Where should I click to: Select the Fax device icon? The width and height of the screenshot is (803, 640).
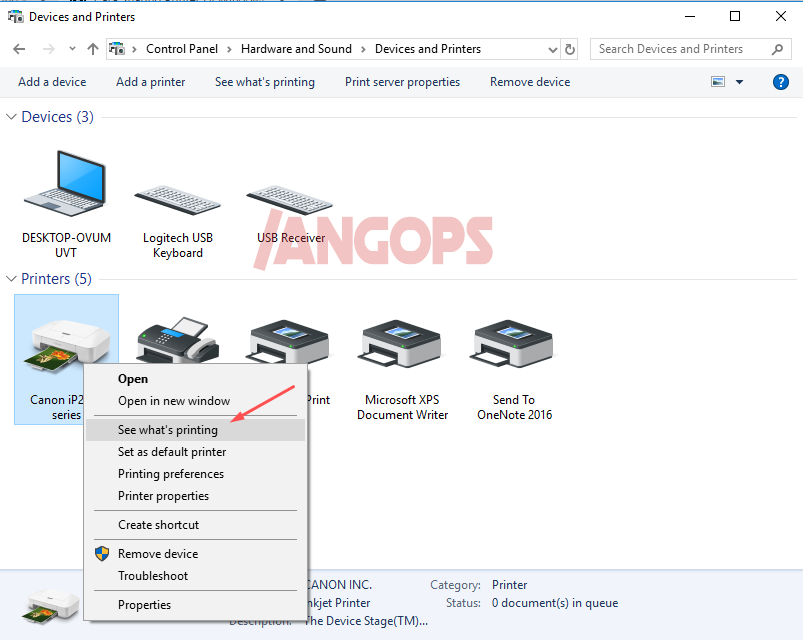pos(178,340)
